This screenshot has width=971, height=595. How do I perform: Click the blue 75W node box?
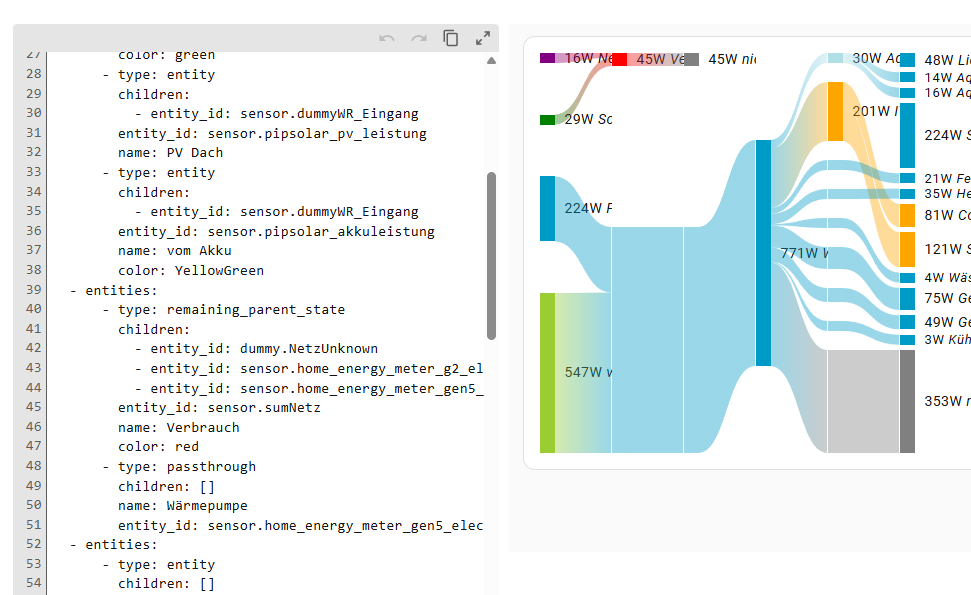(907, 298)
